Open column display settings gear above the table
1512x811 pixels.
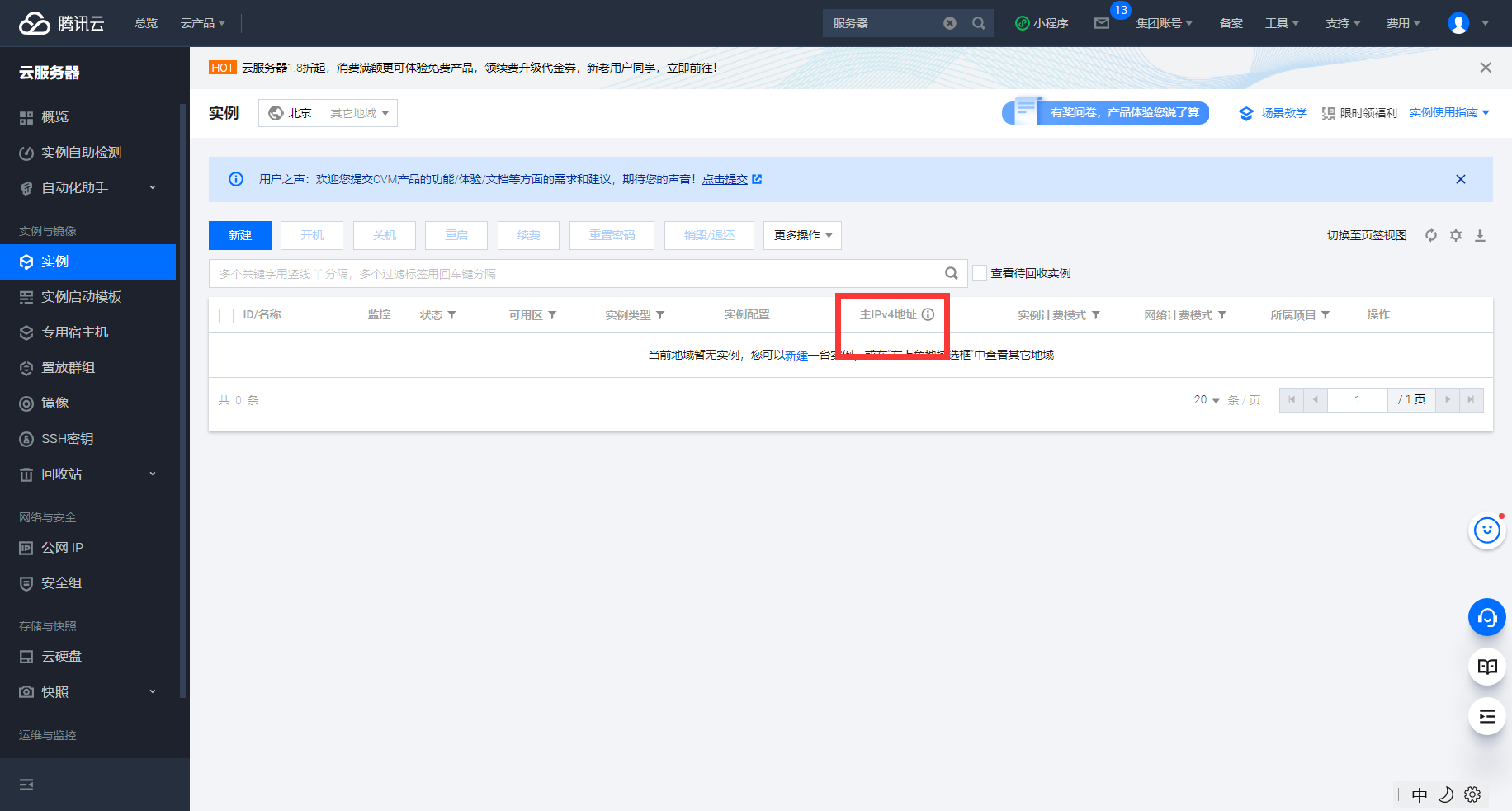click(1455, 235)
